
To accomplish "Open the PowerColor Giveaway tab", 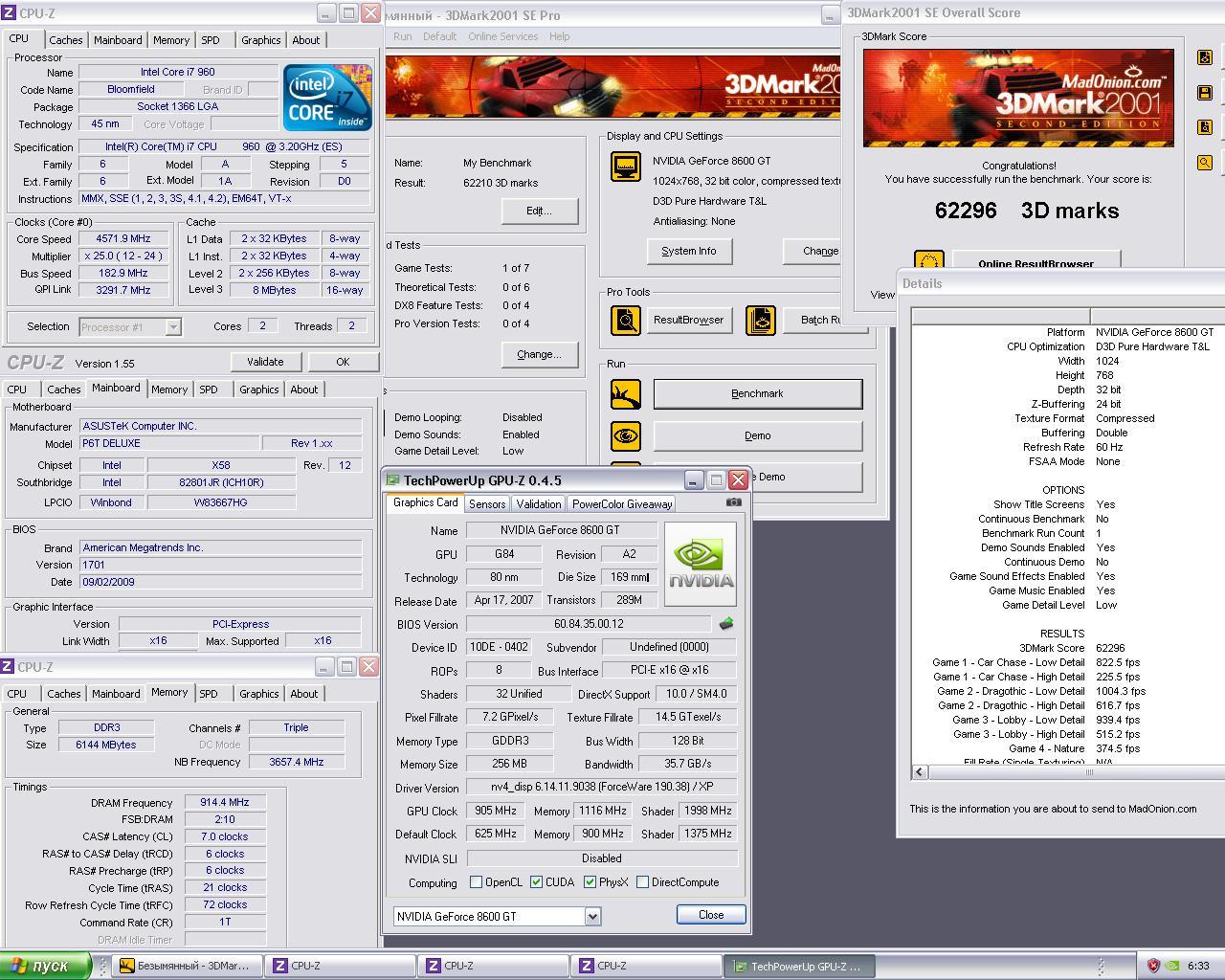I will point(622,503).
